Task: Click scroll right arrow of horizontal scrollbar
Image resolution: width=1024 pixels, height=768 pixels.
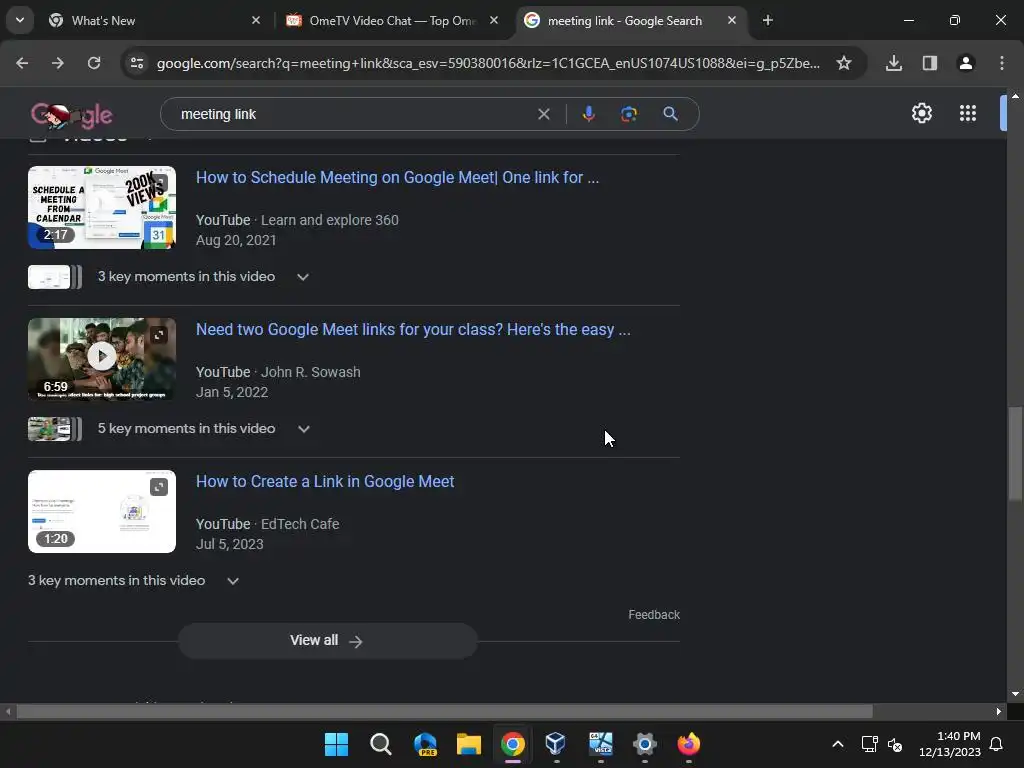Action: [x=999, y=711]
